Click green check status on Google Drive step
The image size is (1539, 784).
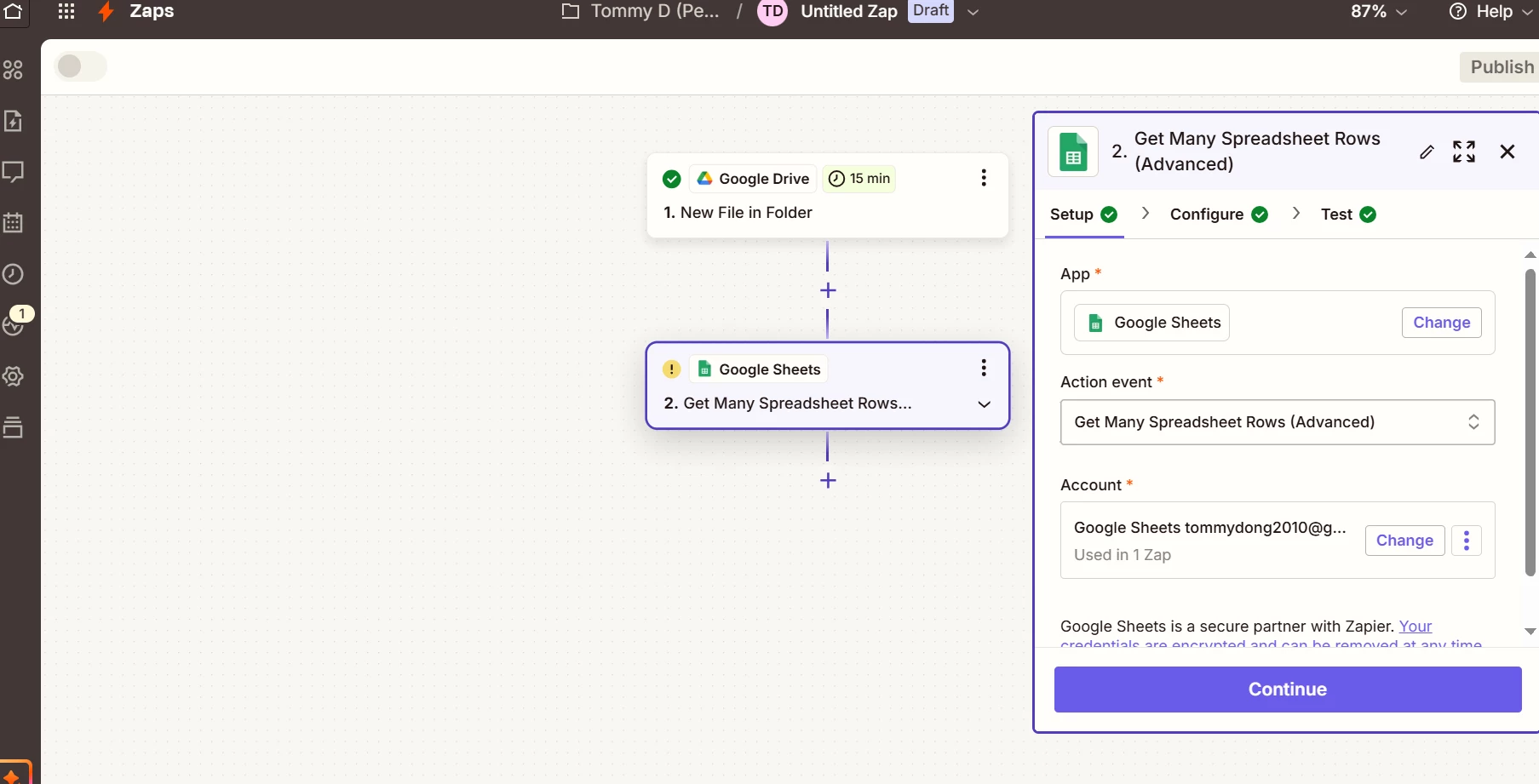coord(671,179)
